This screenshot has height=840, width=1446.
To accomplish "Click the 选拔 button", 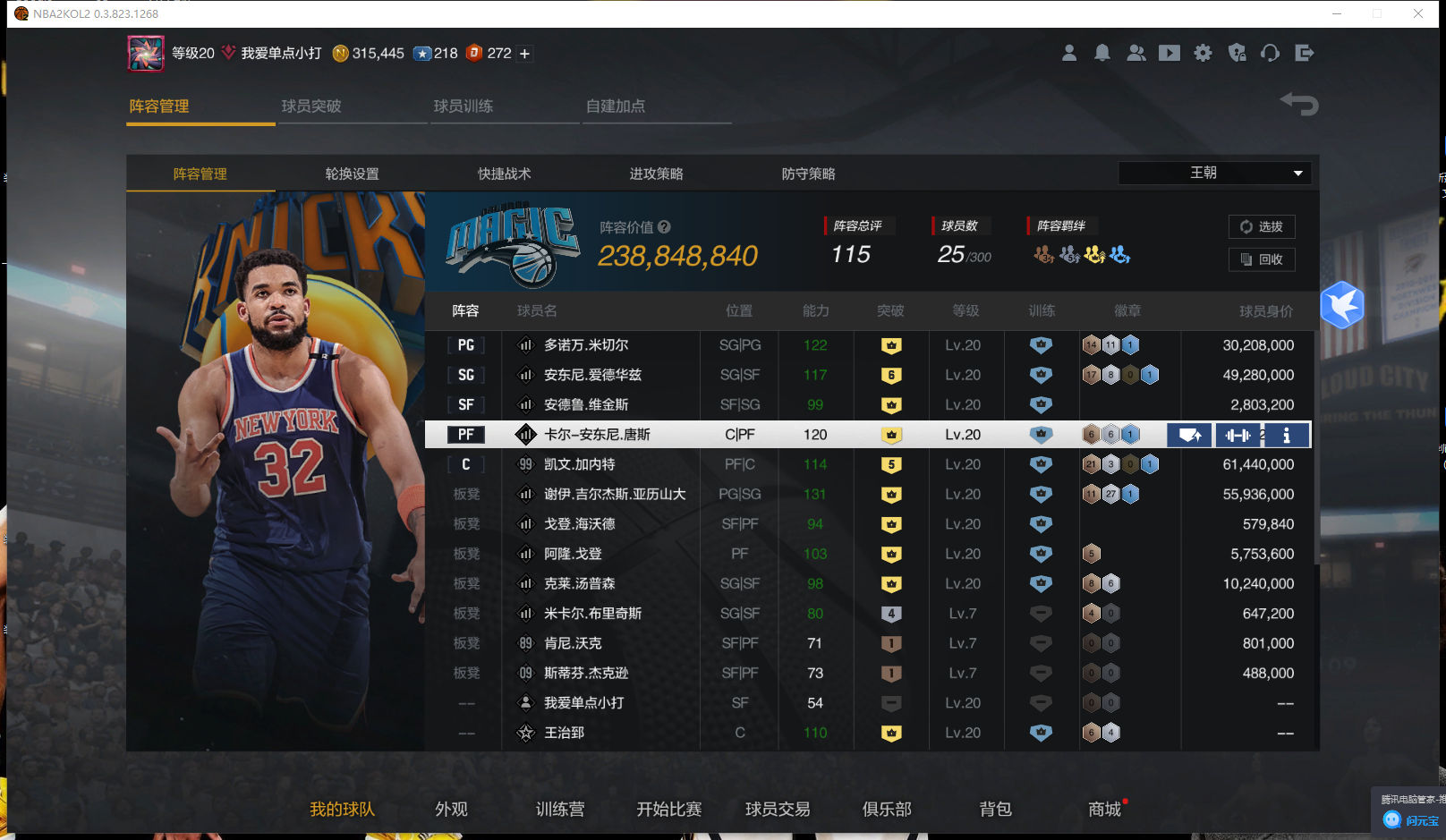I will (1262, 227).
